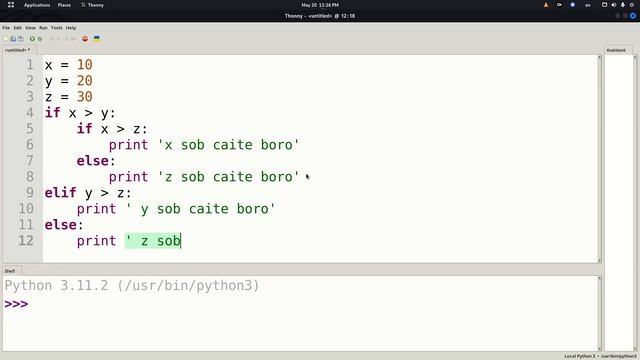Open the Edit menu

pos(18,28)
